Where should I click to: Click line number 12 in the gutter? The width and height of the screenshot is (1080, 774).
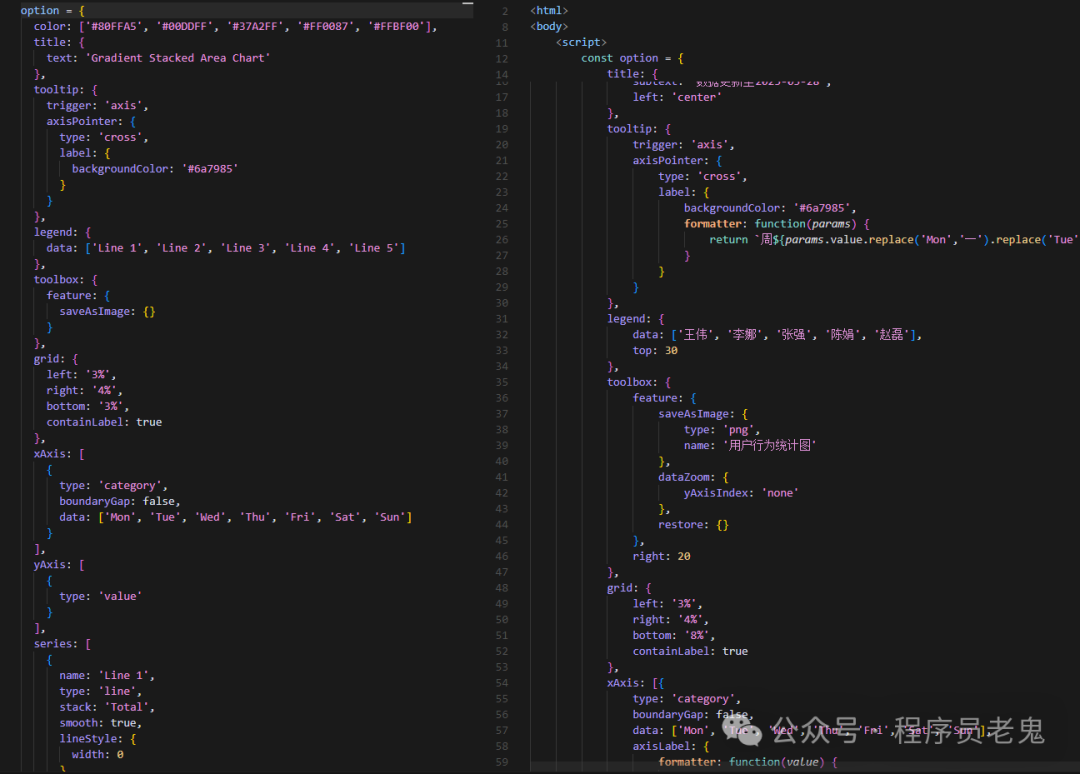pyautogui.click(x=501, y=59)
